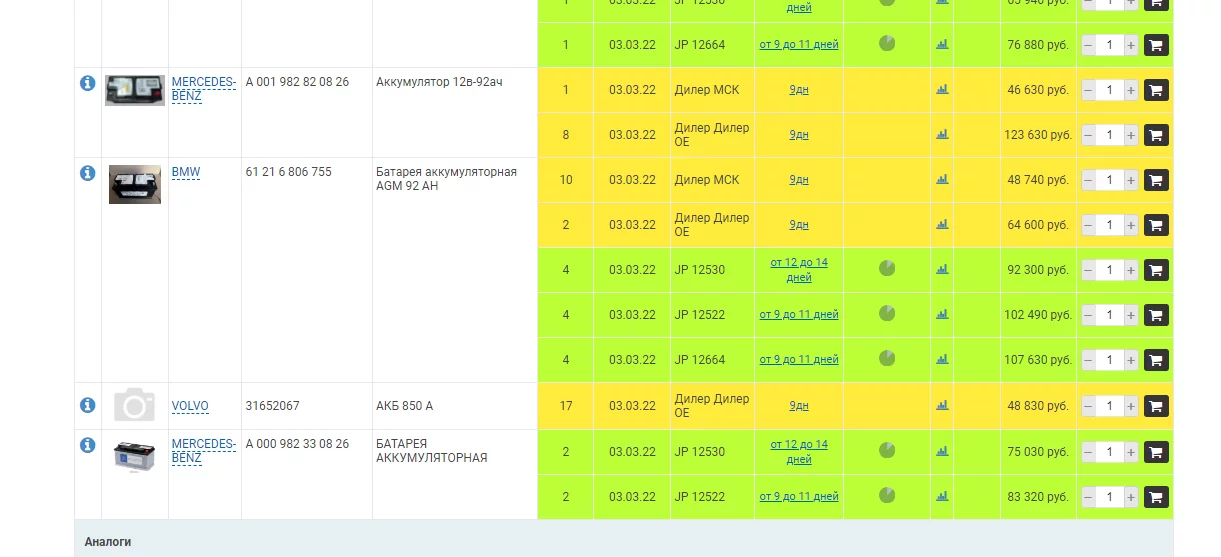Increase quantity in the Volvo 48 830 руб. row
The width and height of the screenshot is (1221, 557).
(x=1131, y=406)
